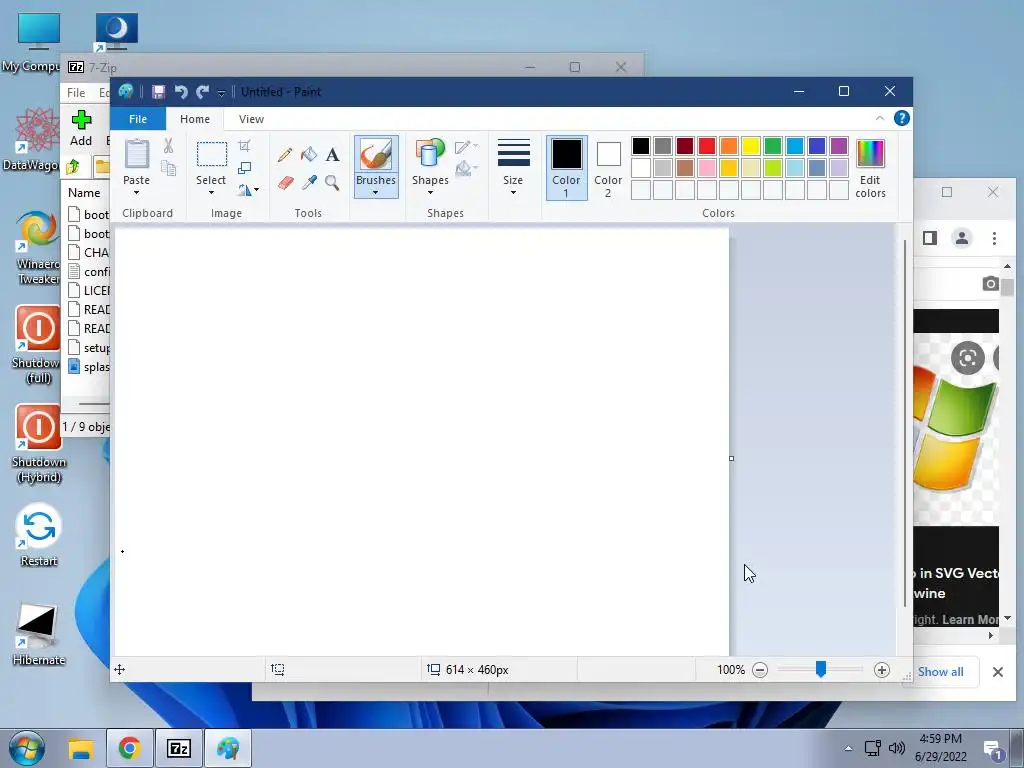Expand the Paste dropdown arrow
1024x768 pixels.
136,193
